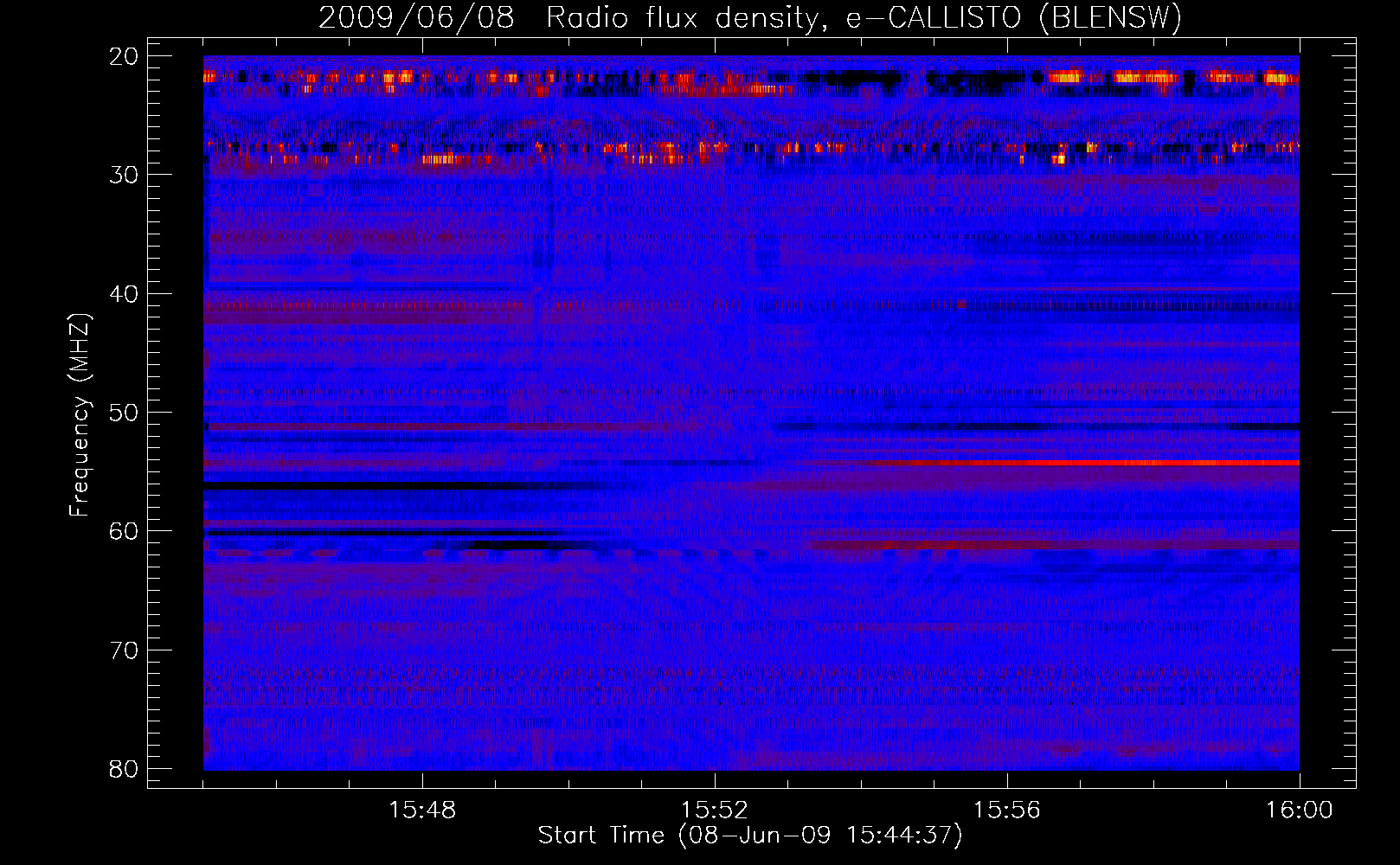Click the 60 frequency tick label
Viewport: 1400px width, 865px height.
tap(125, 531)
